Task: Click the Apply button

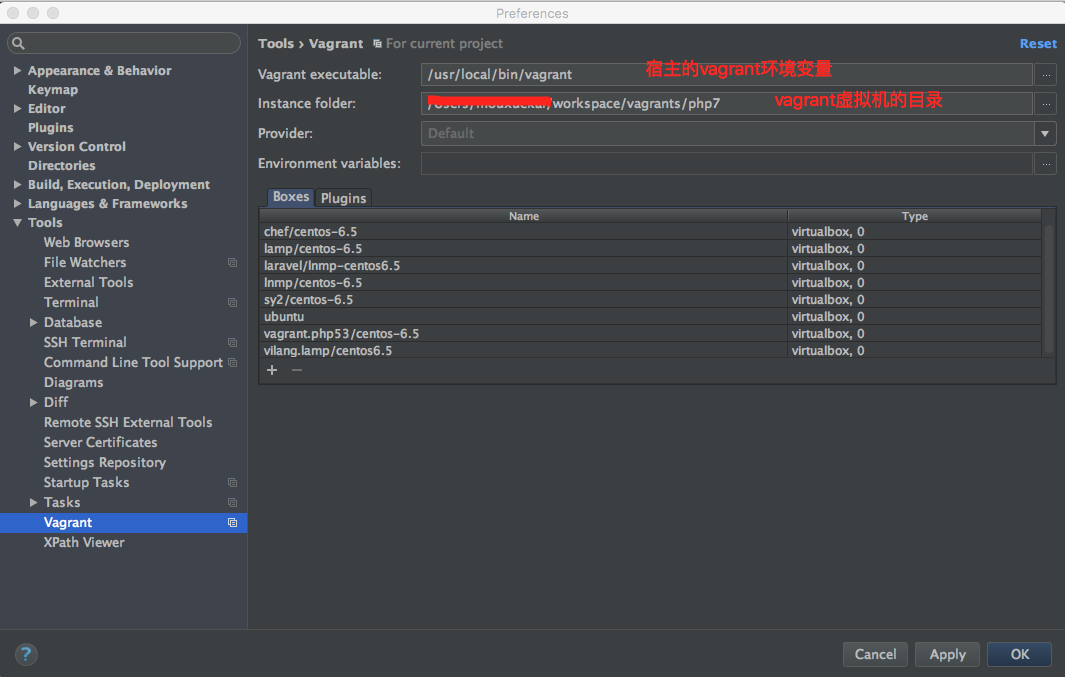Action: (x=947, y=654)
